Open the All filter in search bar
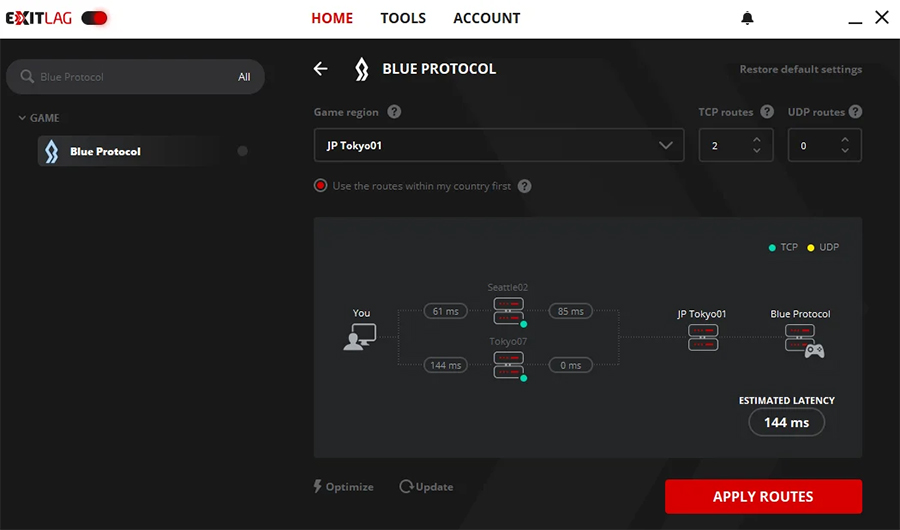900x530 pixels. pos(244,77)
